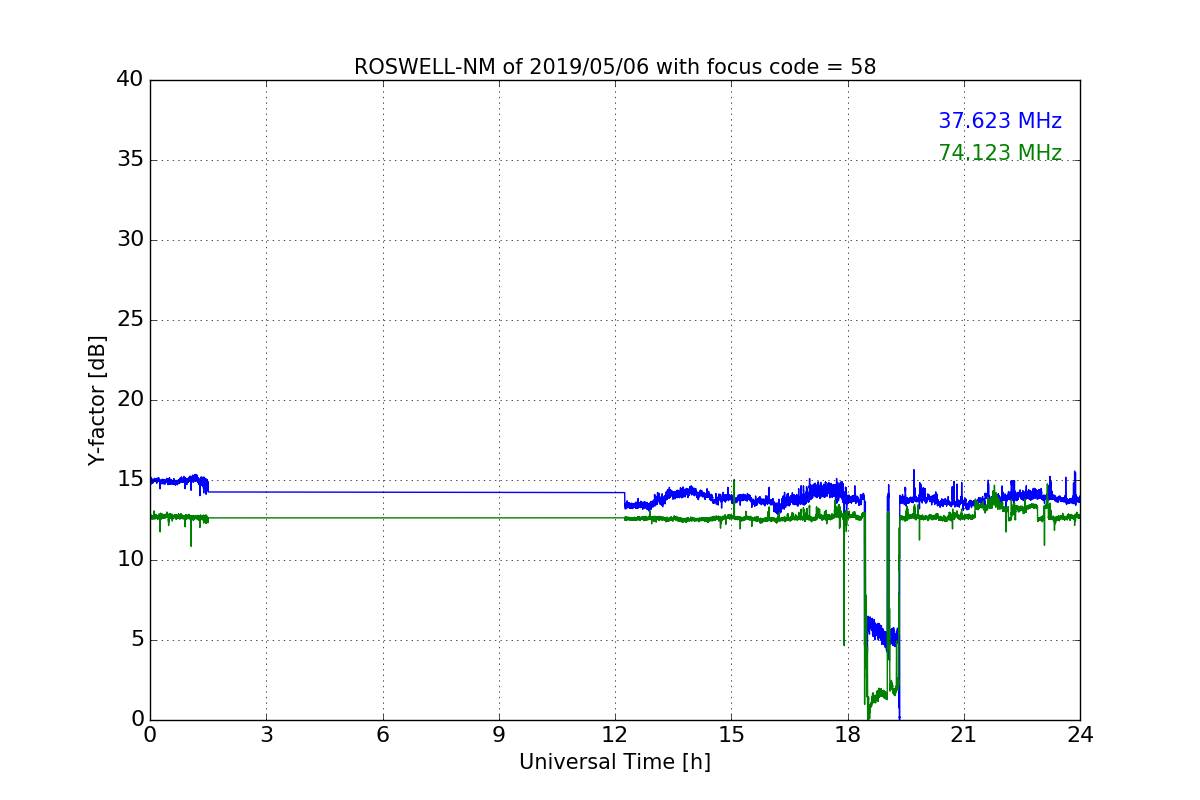Click the plot title 'ROSWELL-NM of 2019/05/06 with focus code = 58'
This screenshot has height=800, width=1200.
point(615,67)
